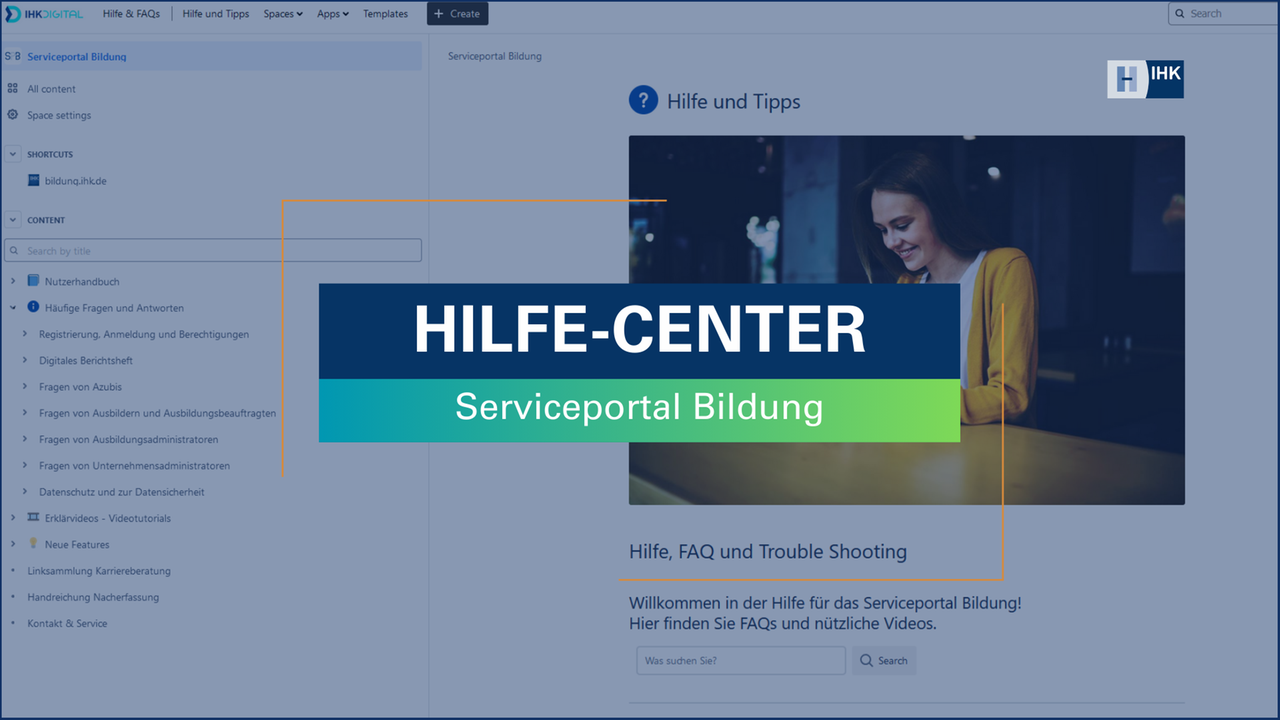This screenshot has width=1280, height=720.
Task: Expand Neue Features node
Action: click(x=13, y=545)
